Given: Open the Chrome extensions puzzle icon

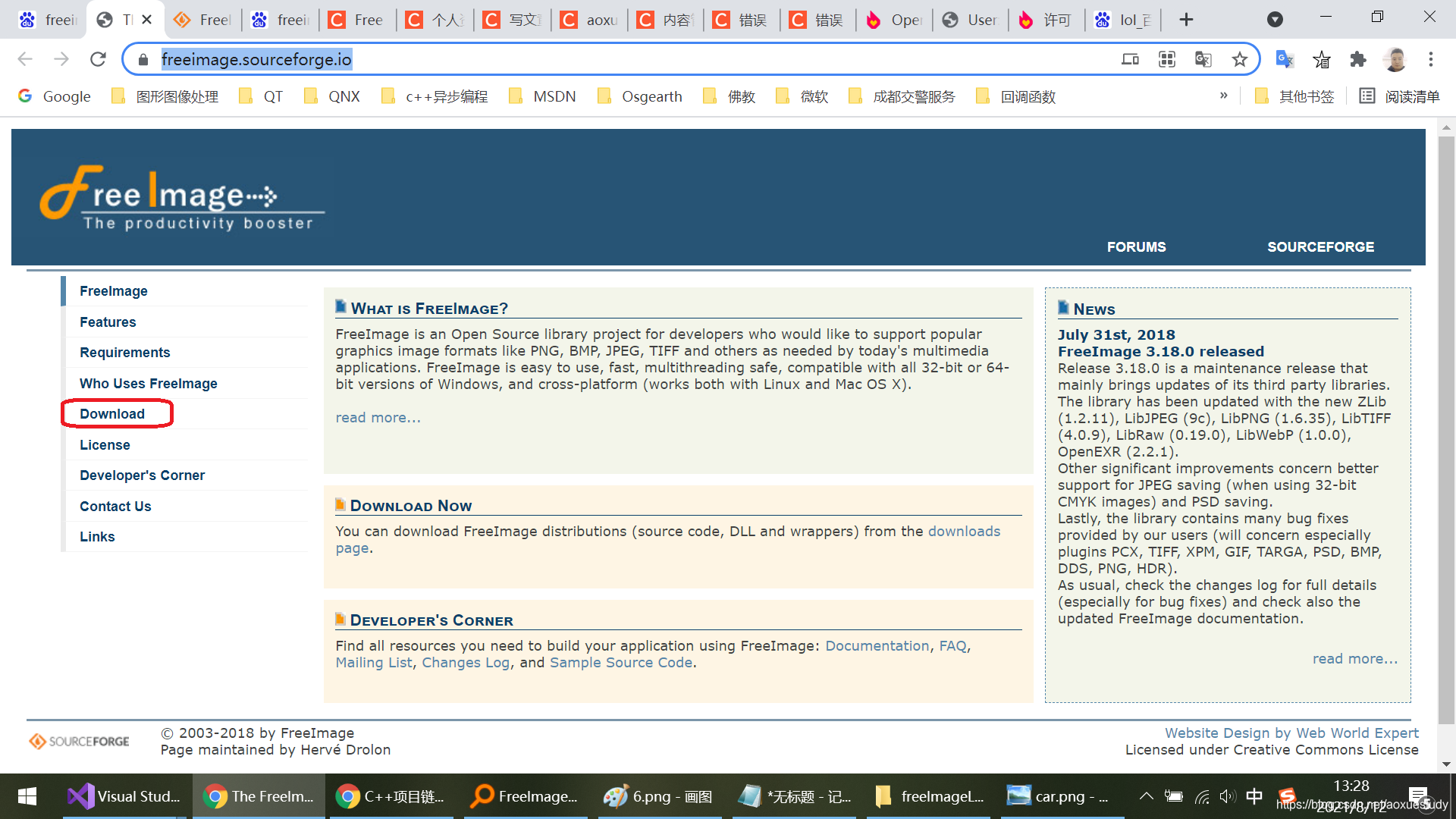Looking at the screenshot, I should point(1357,59).
